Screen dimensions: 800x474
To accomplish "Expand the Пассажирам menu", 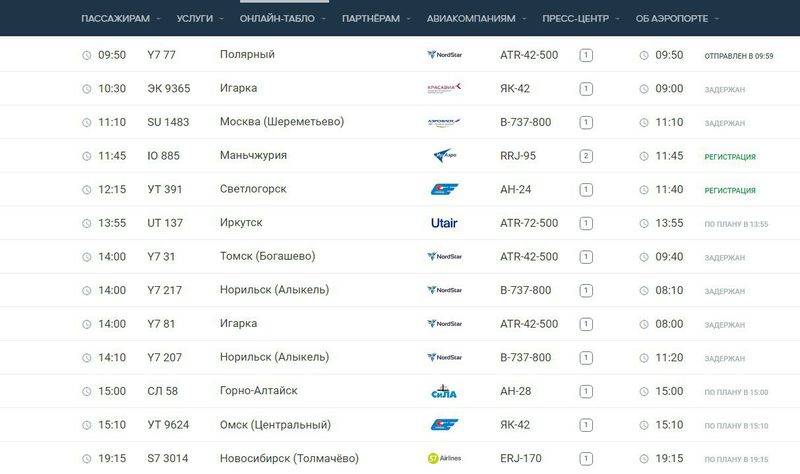I will [x=121, y=18].
